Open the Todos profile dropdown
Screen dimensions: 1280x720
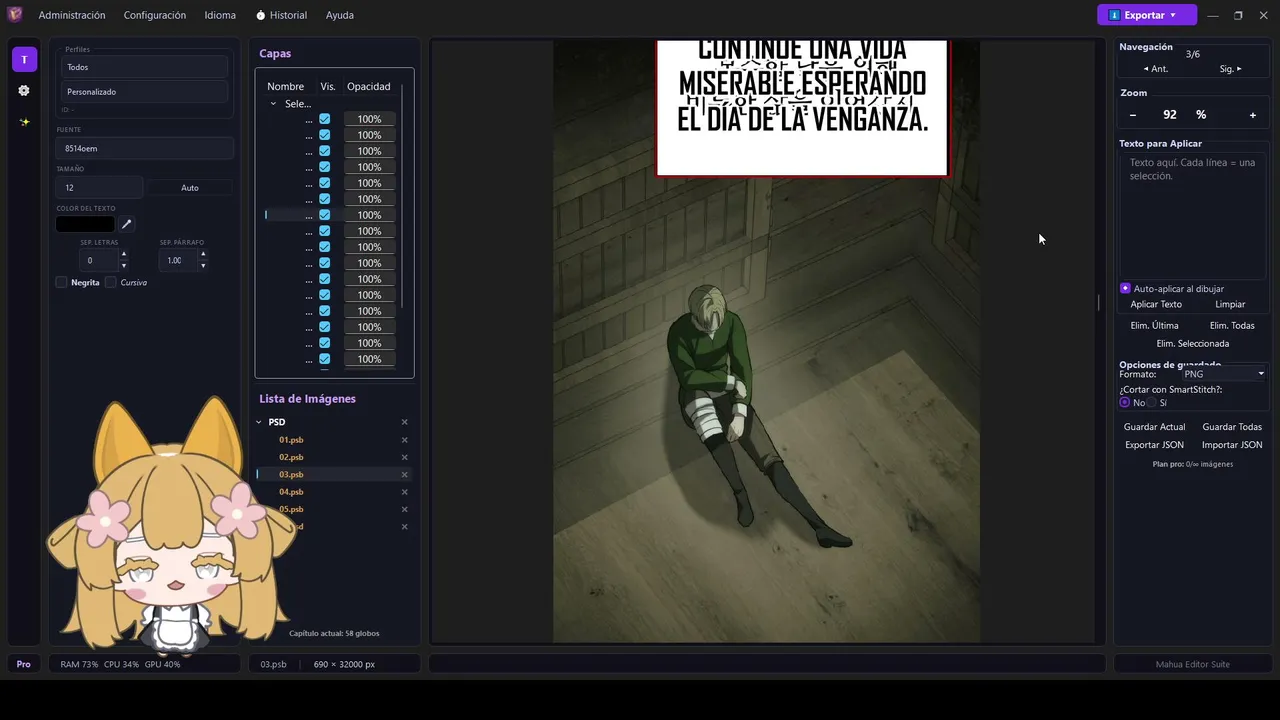point(145,67)
